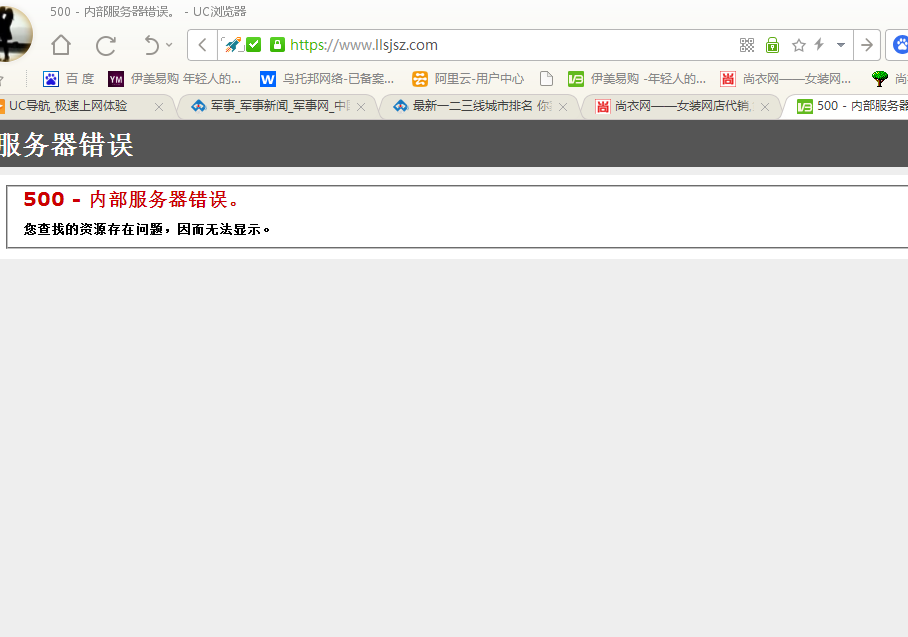Viewport: 908px width, 637px height.
Task: Click the green lock shield icon
Action: coord(772,45)
